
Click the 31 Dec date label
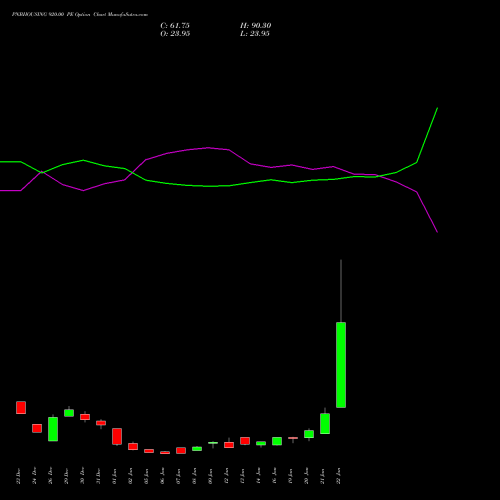[x=98, y=476]
